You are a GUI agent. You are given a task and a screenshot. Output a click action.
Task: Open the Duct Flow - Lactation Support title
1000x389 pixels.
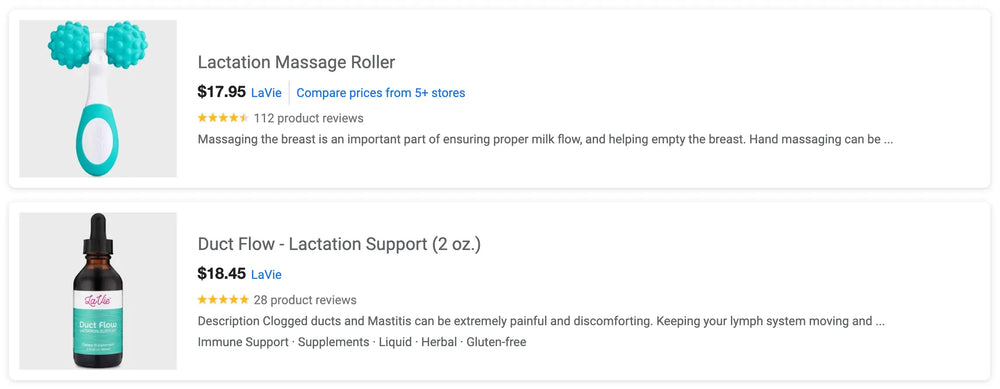point(339,244)
